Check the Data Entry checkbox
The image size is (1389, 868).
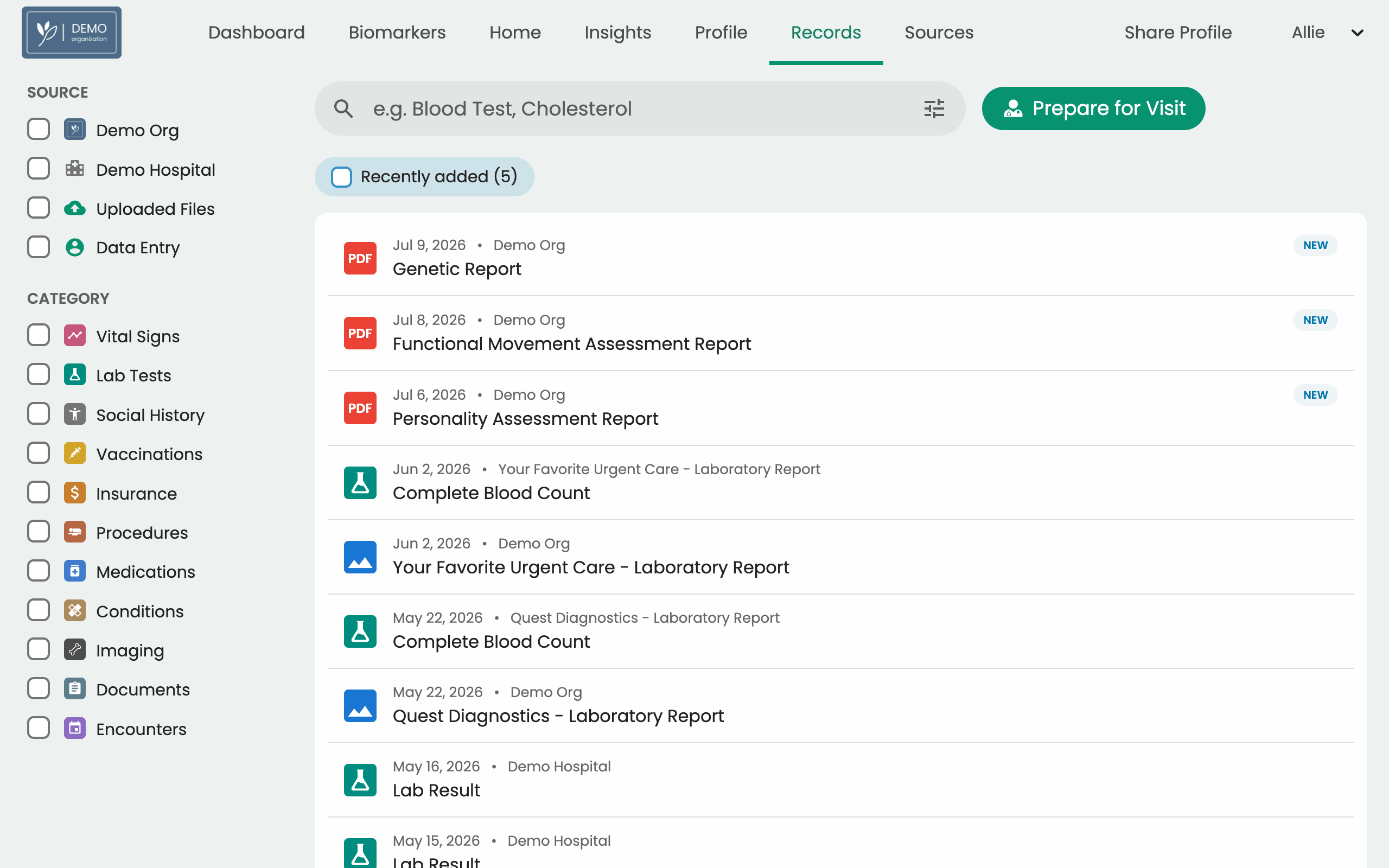(x=39, y=247)
